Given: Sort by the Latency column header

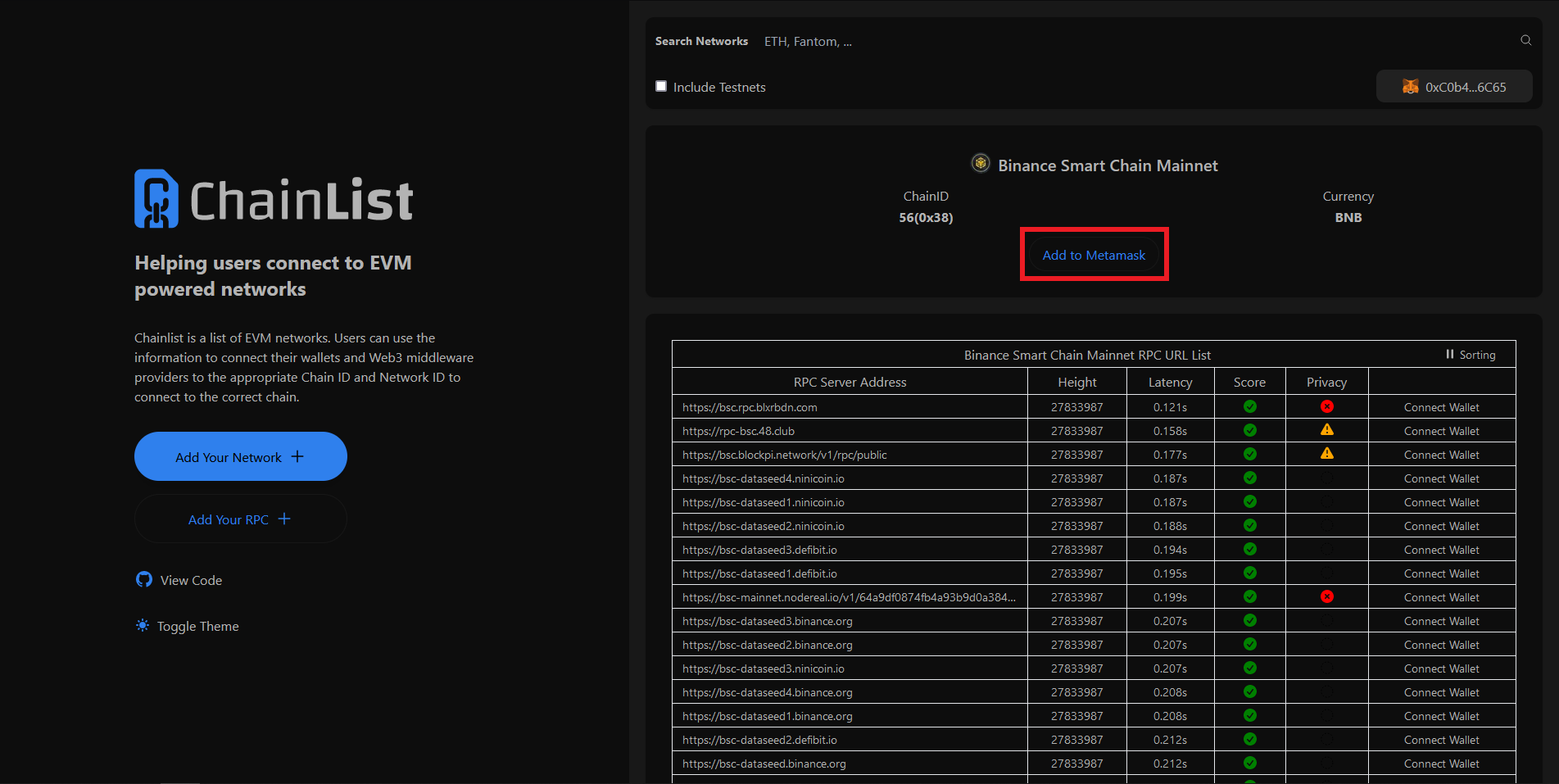Looking at the screenshot, I should 1169,382.
